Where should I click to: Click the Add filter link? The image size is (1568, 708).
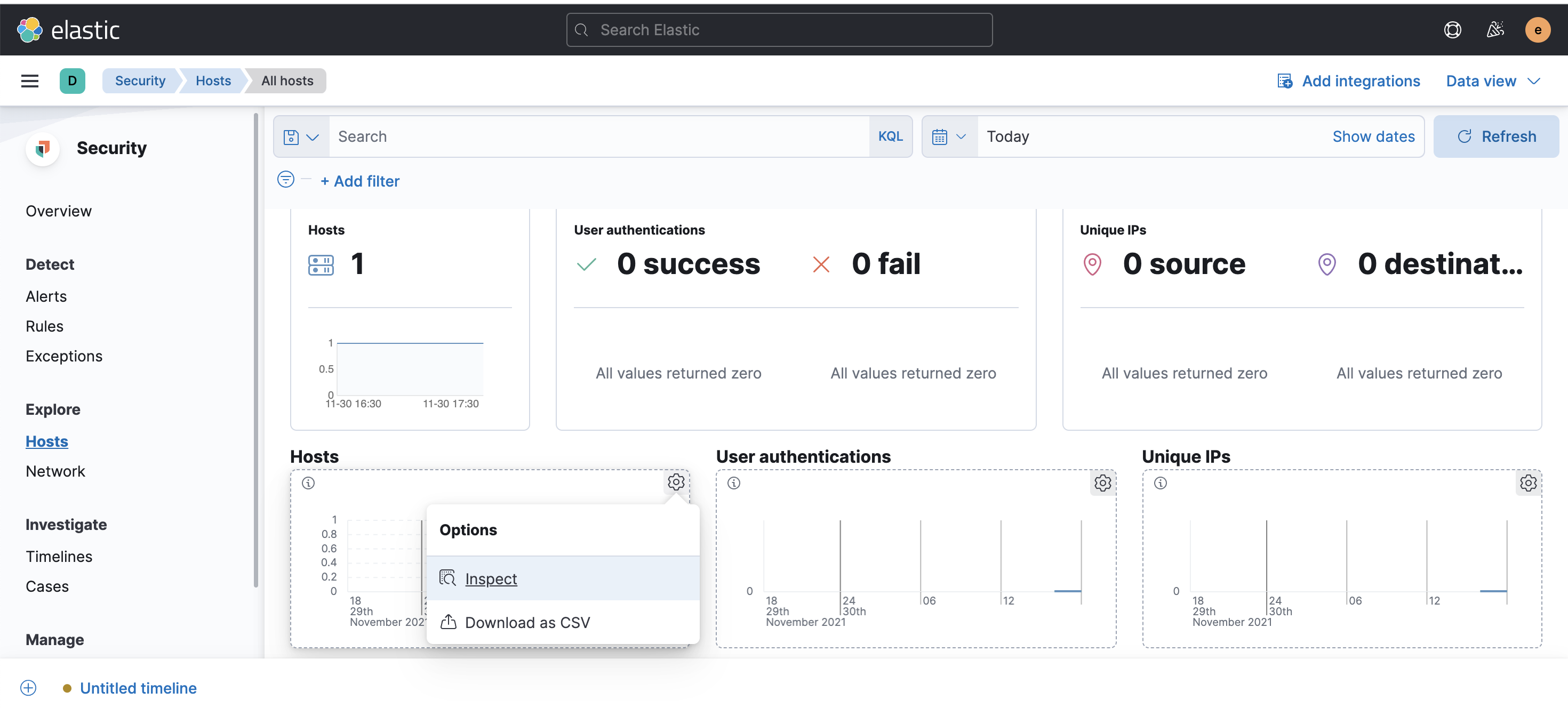(360, 181)
